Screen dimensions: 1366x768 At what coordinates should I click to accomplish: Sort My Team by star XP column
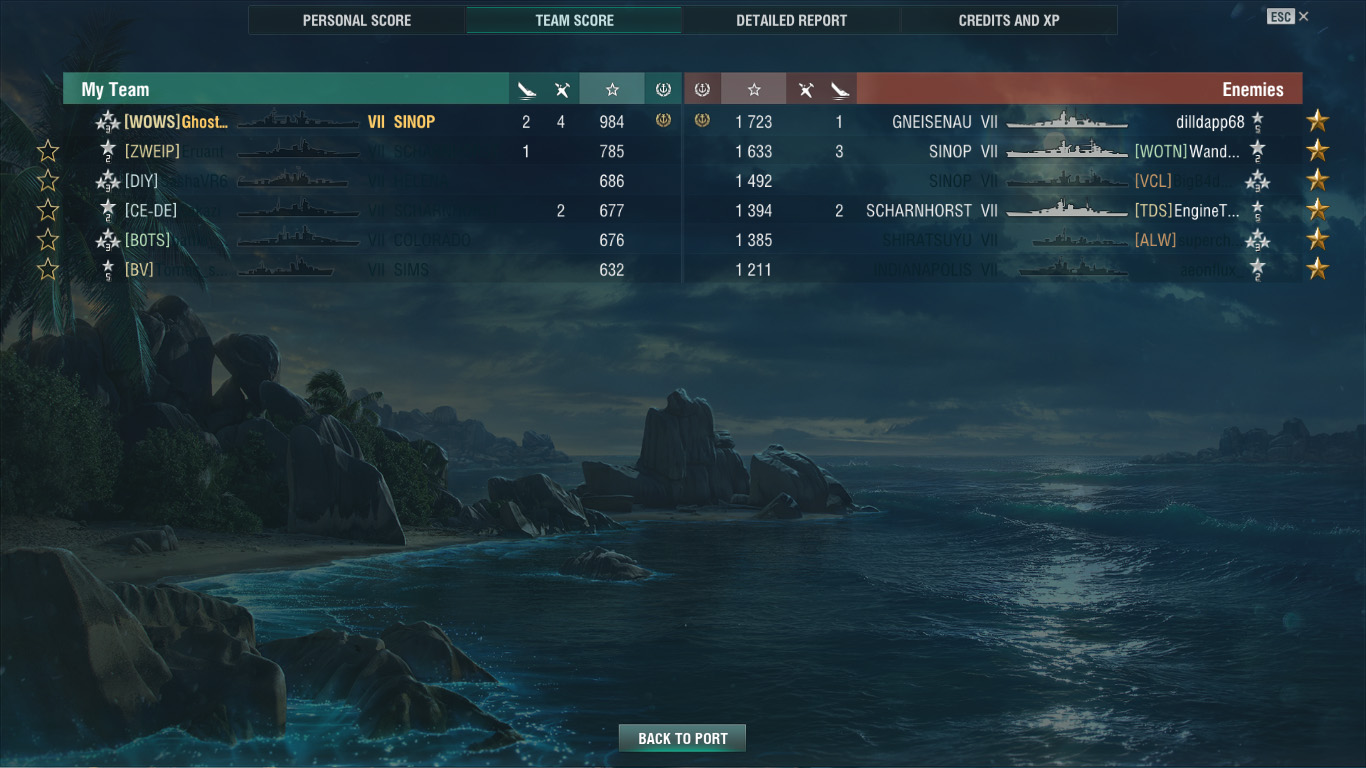[x=612, y=90]
